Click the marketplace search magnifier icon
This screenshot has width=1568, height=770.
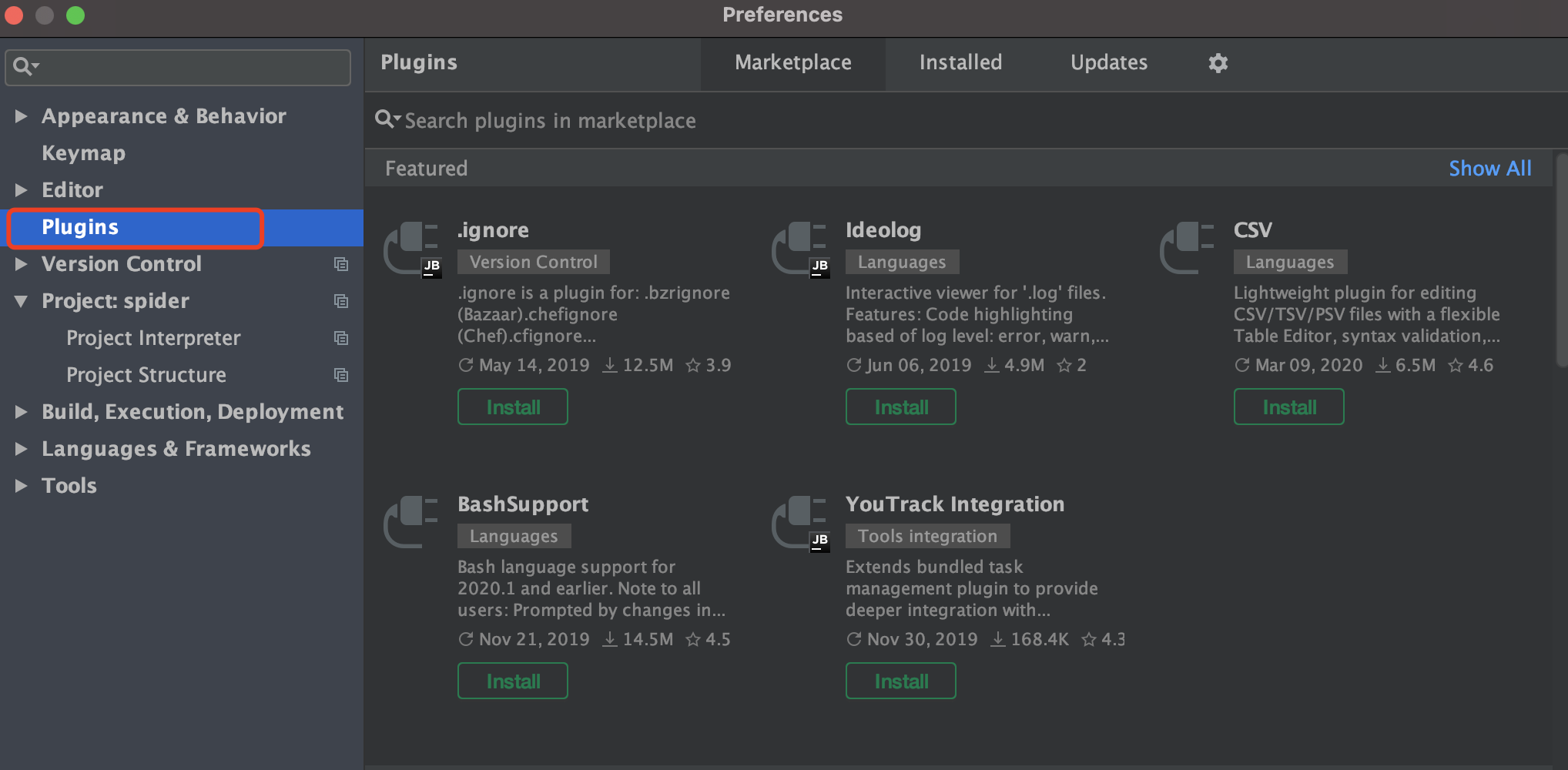point(387,119)
